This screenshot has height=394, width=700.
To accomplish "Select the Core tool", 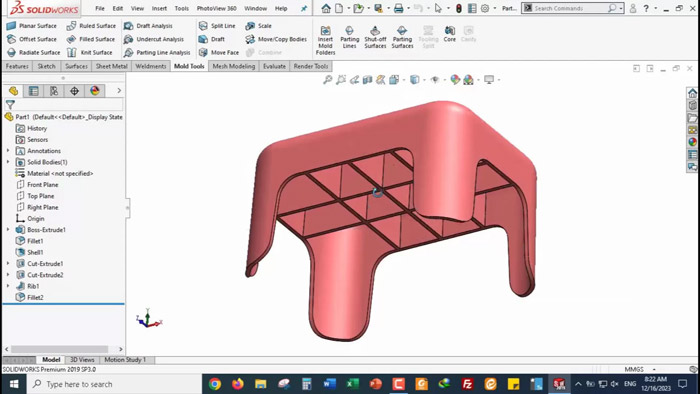I will click(450, 34).
